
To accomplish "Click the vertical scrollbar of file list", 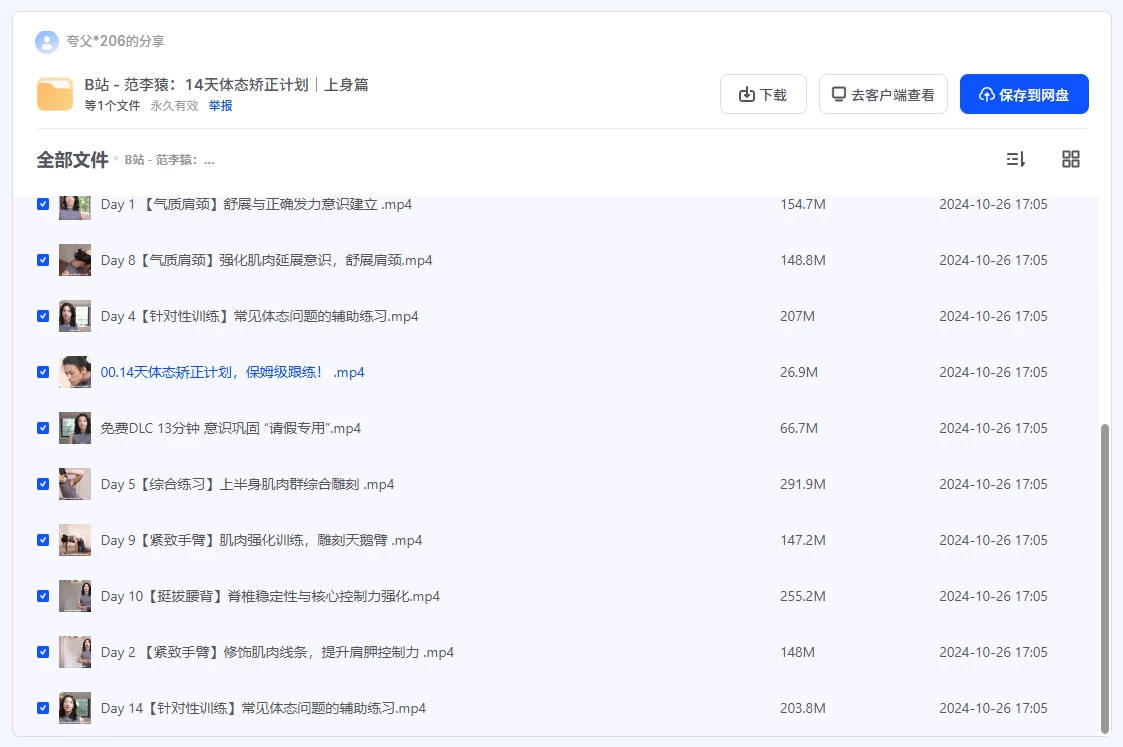I will [x=1104, y=578].
